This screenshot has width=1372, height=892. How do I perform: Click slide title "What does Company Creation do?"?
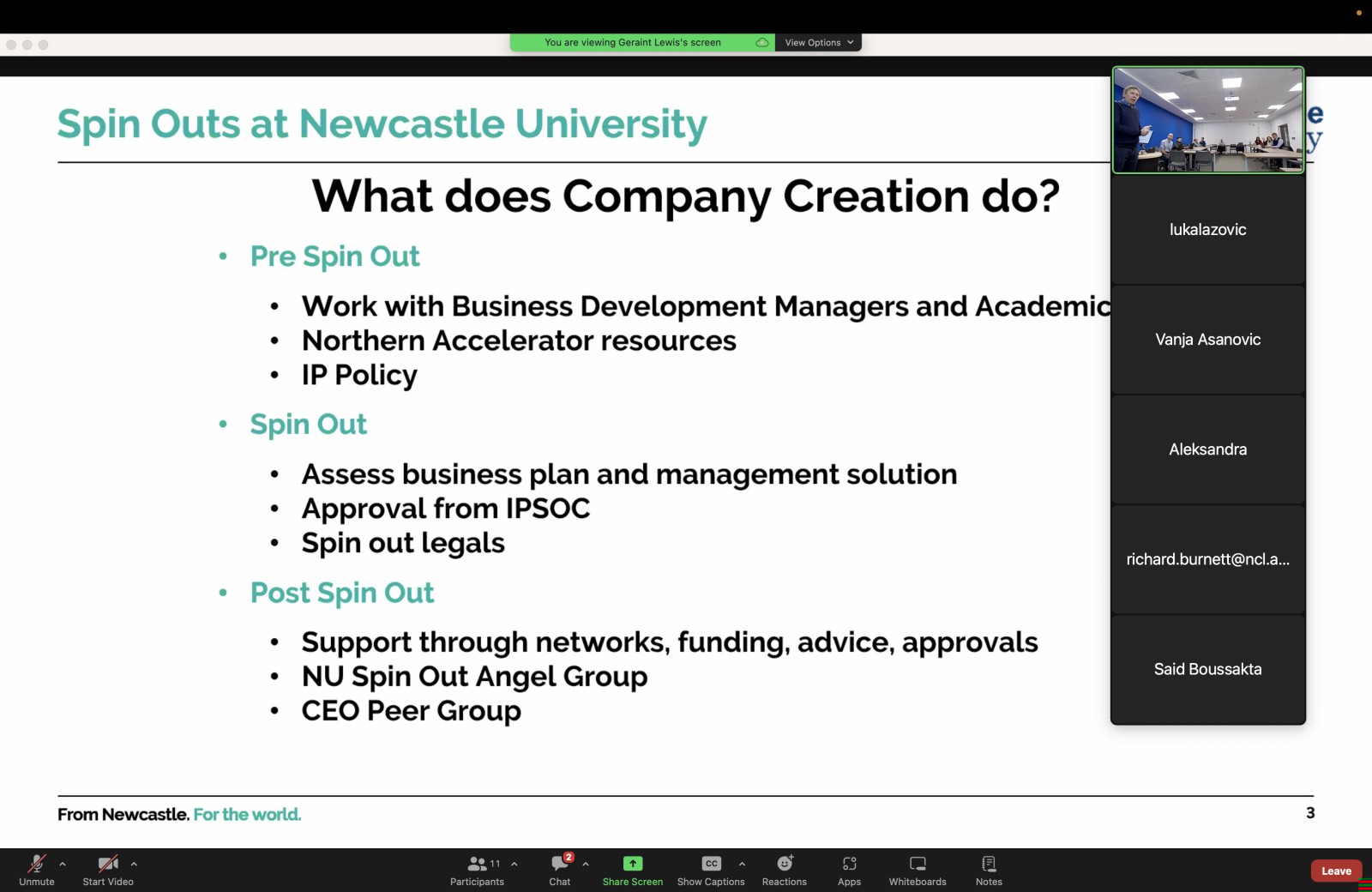click(686, 196)
